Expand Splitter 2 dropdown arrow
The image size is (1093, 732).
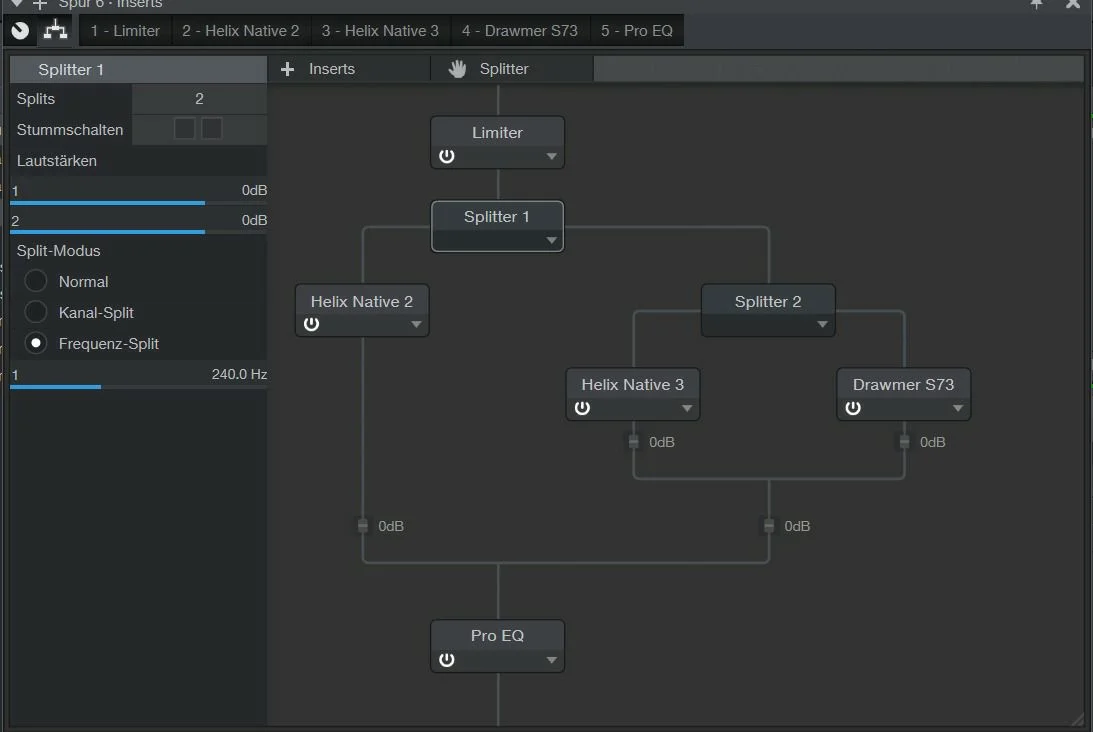pyautogui.click(x=821, y=324)
